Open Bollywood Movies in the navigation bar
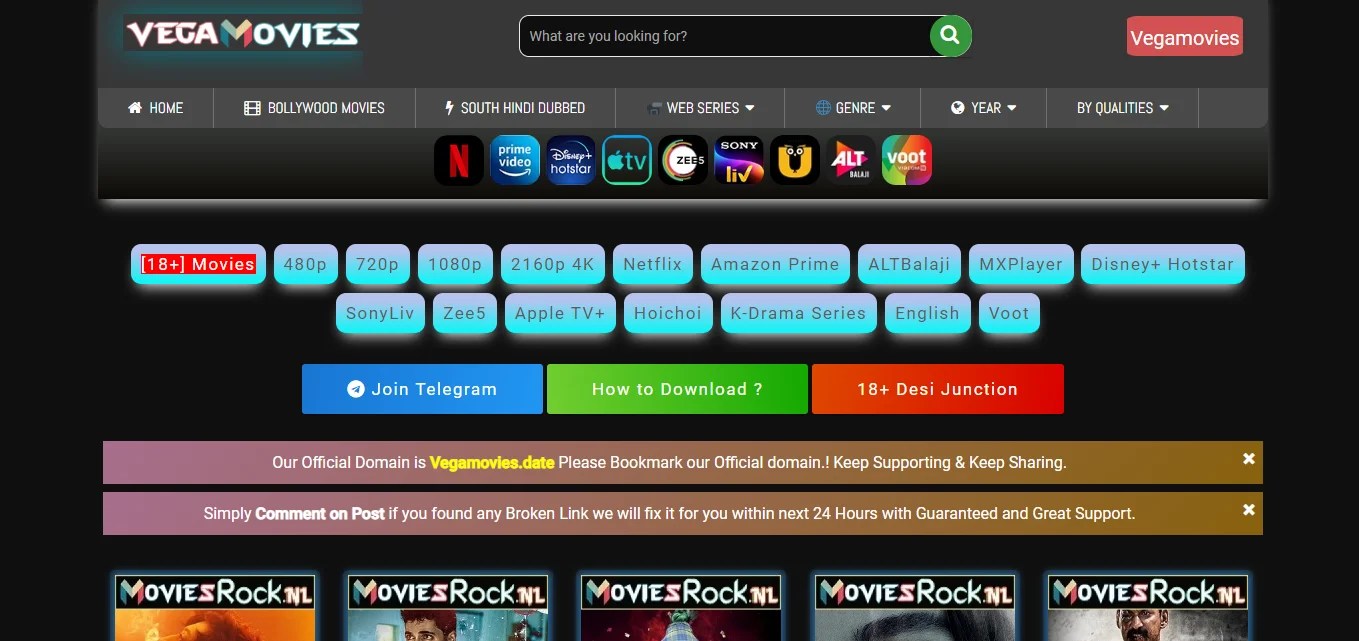The height and width of the screenshot is (641, 1359). 315,108
